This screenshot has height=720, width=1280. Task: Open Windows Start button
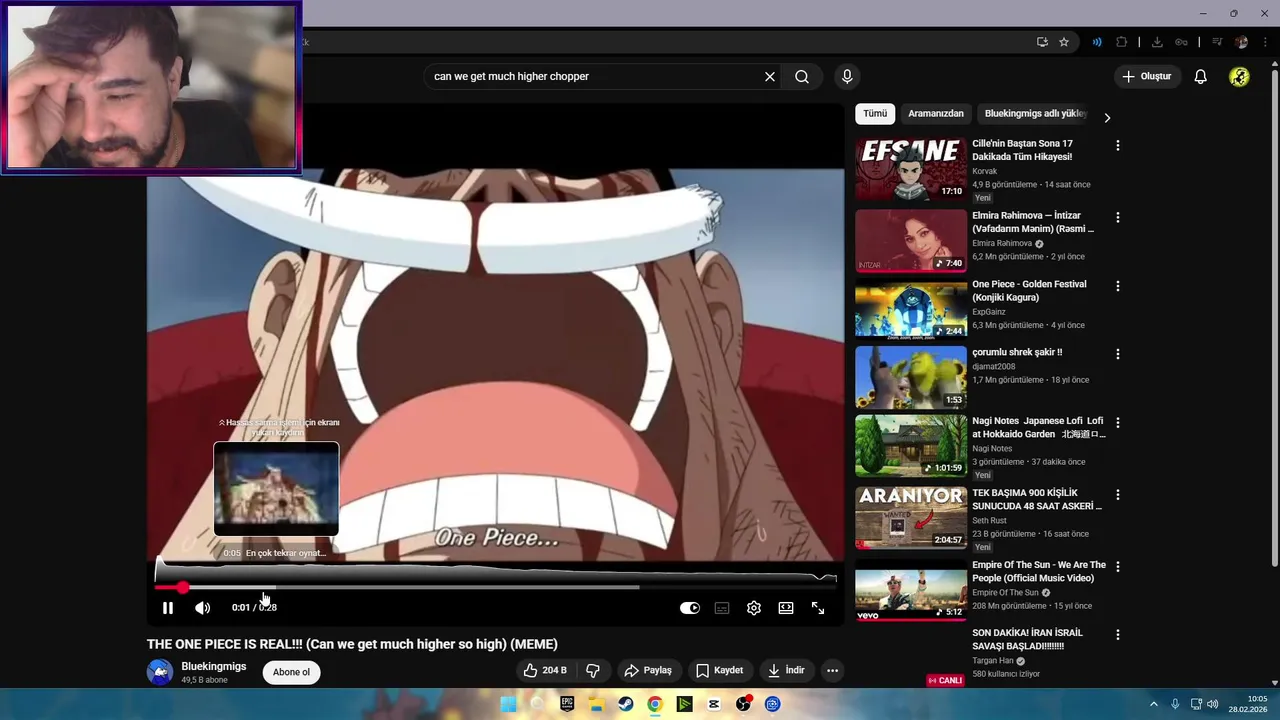[508, 704]
